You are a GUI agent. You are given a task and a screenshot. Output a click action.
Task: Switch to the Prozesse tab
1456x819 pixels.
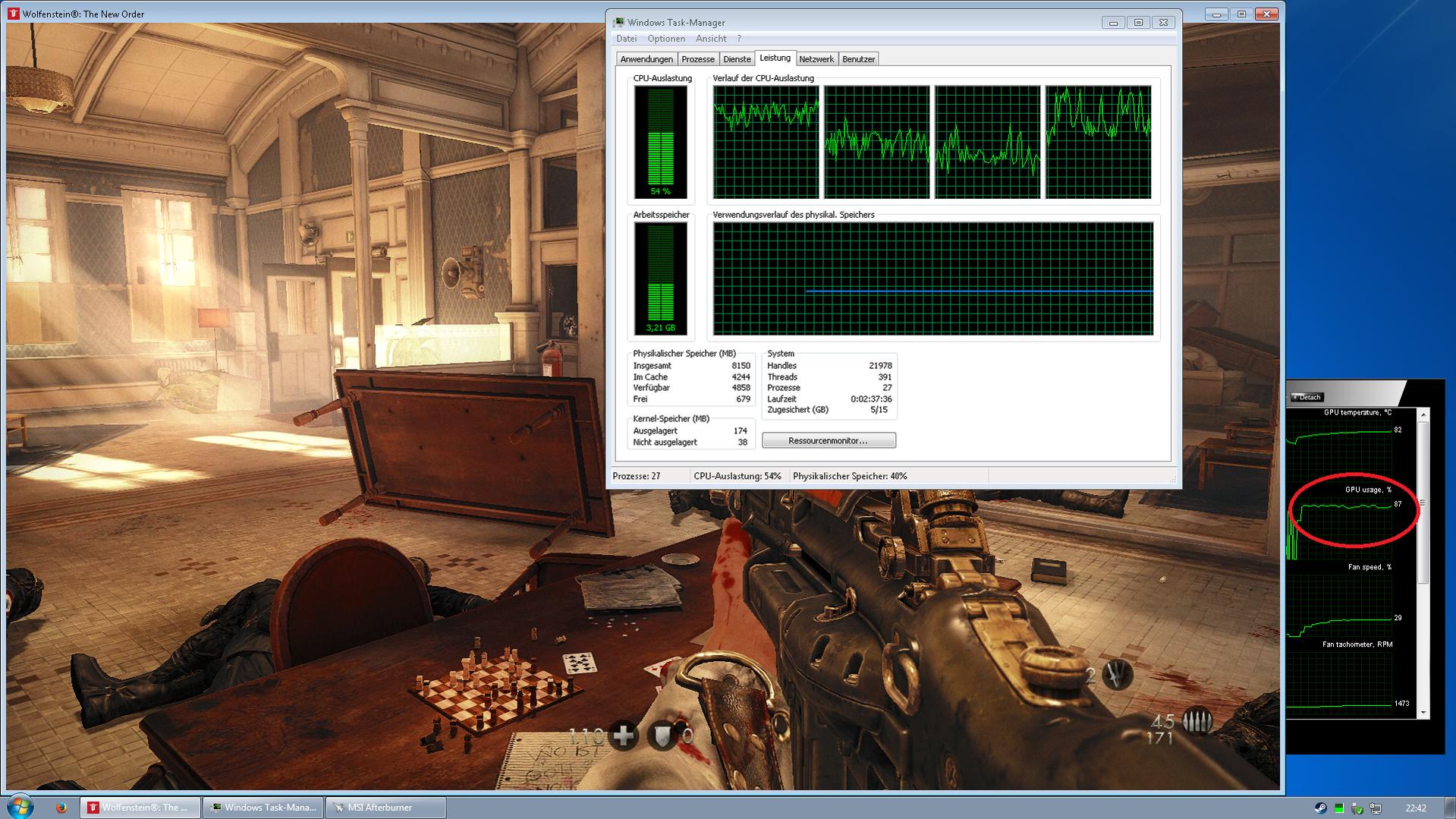click(x=698, y=59)
